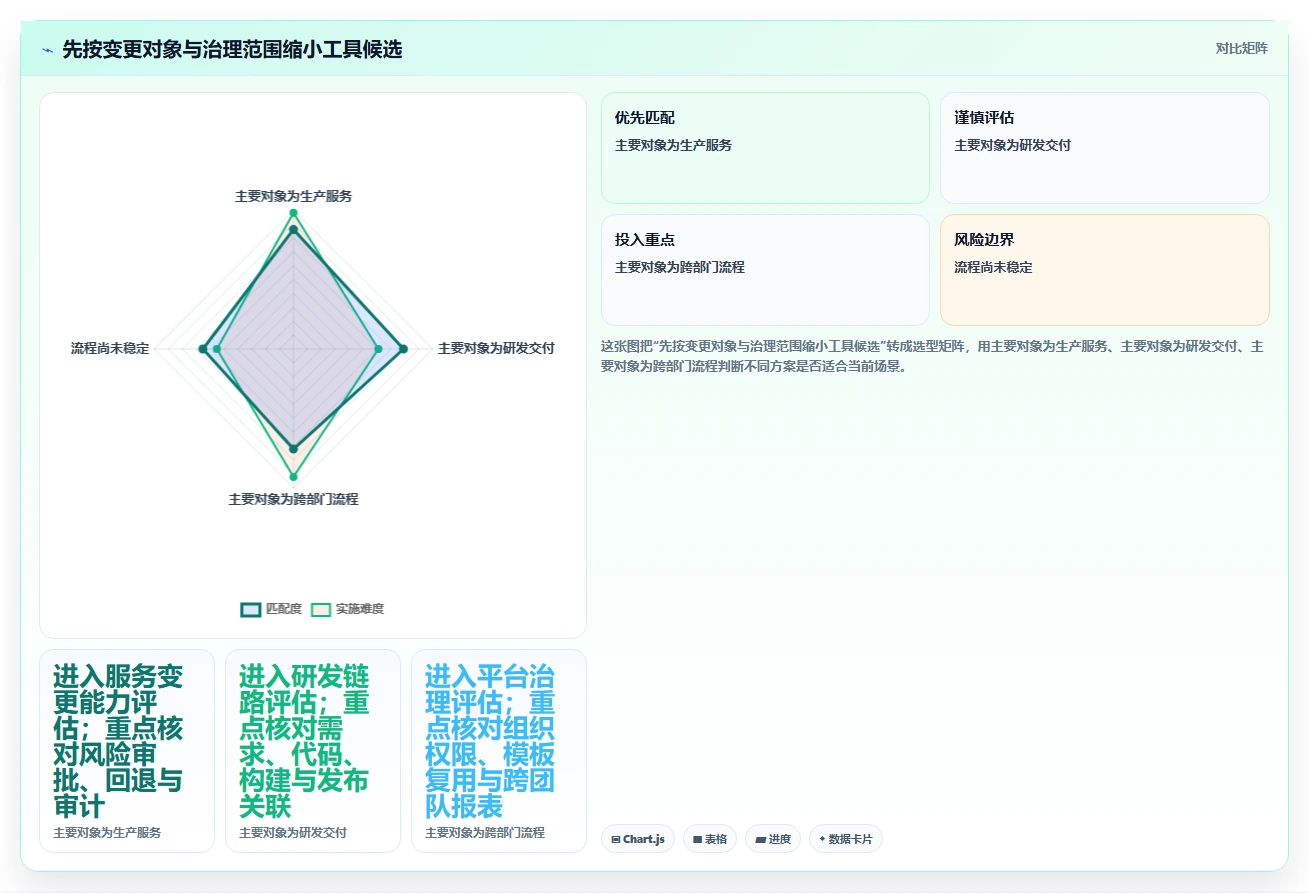Click bottom 实施难度 data point on radar
The height and width of the screenshot is (893, 1309).
(293, 477)
